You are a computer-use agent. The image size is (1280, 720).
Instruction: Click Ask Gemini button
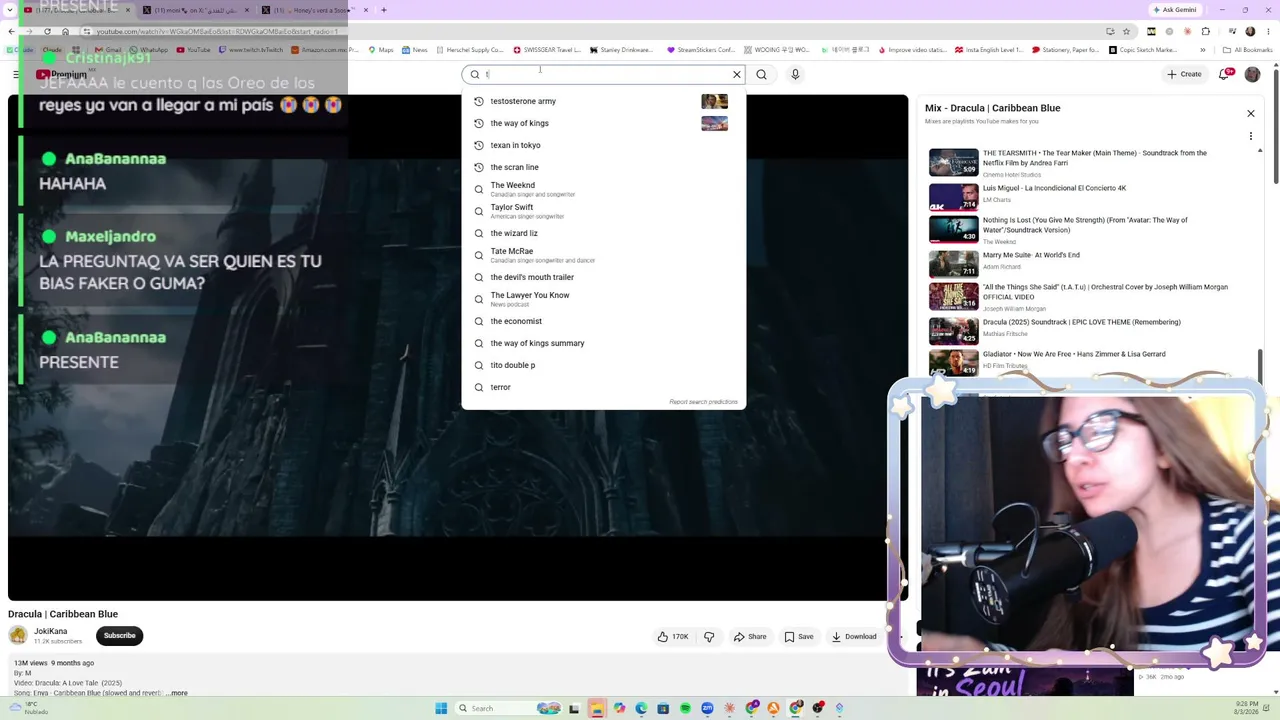click(x=1175, y=10)
